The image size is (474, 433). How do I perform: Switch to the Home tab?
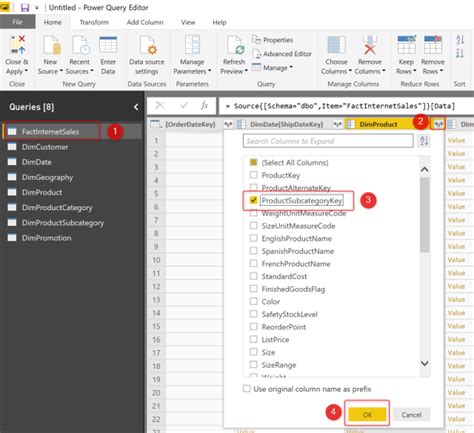coord(53,22)
